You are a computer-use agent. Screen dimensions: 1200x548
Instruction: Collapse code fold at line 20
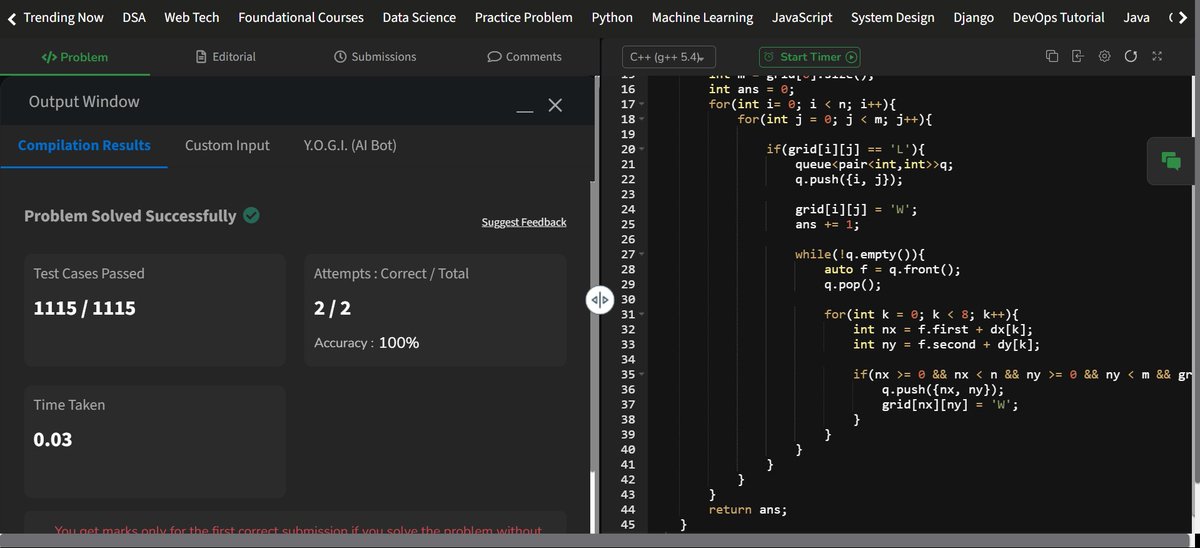[643, 149]
